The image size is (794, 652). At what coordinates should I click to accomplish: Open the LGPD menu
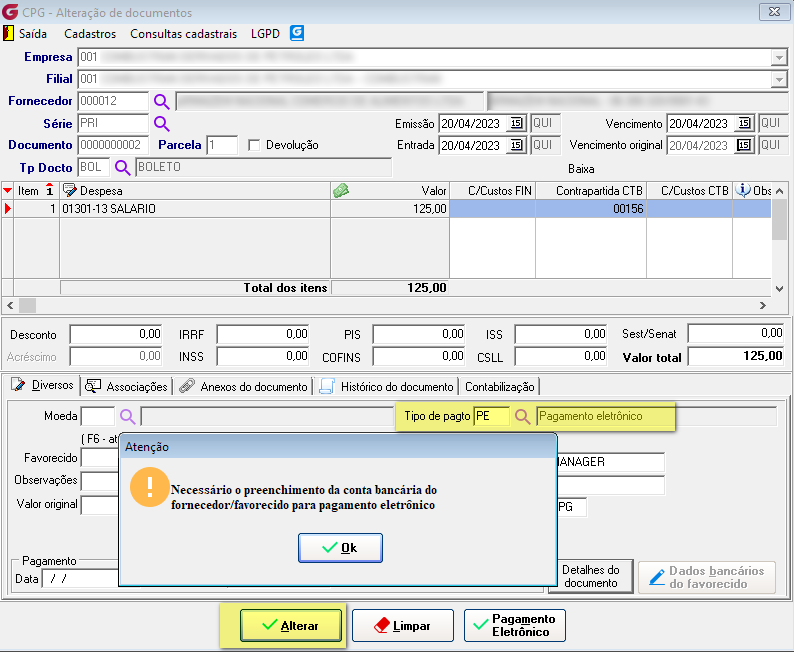tap(265, 34)
